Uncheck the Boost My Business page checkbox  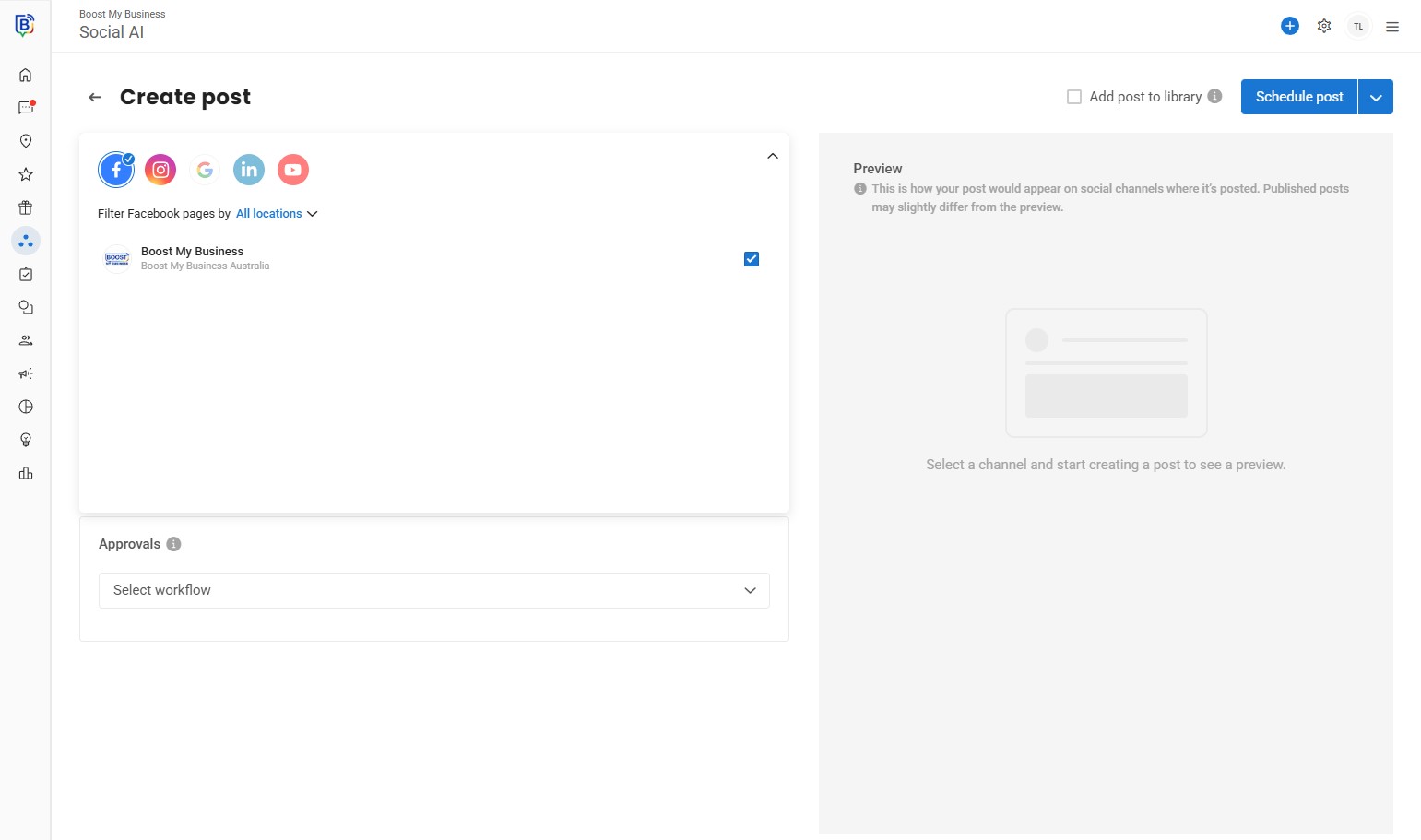(752, 259)
